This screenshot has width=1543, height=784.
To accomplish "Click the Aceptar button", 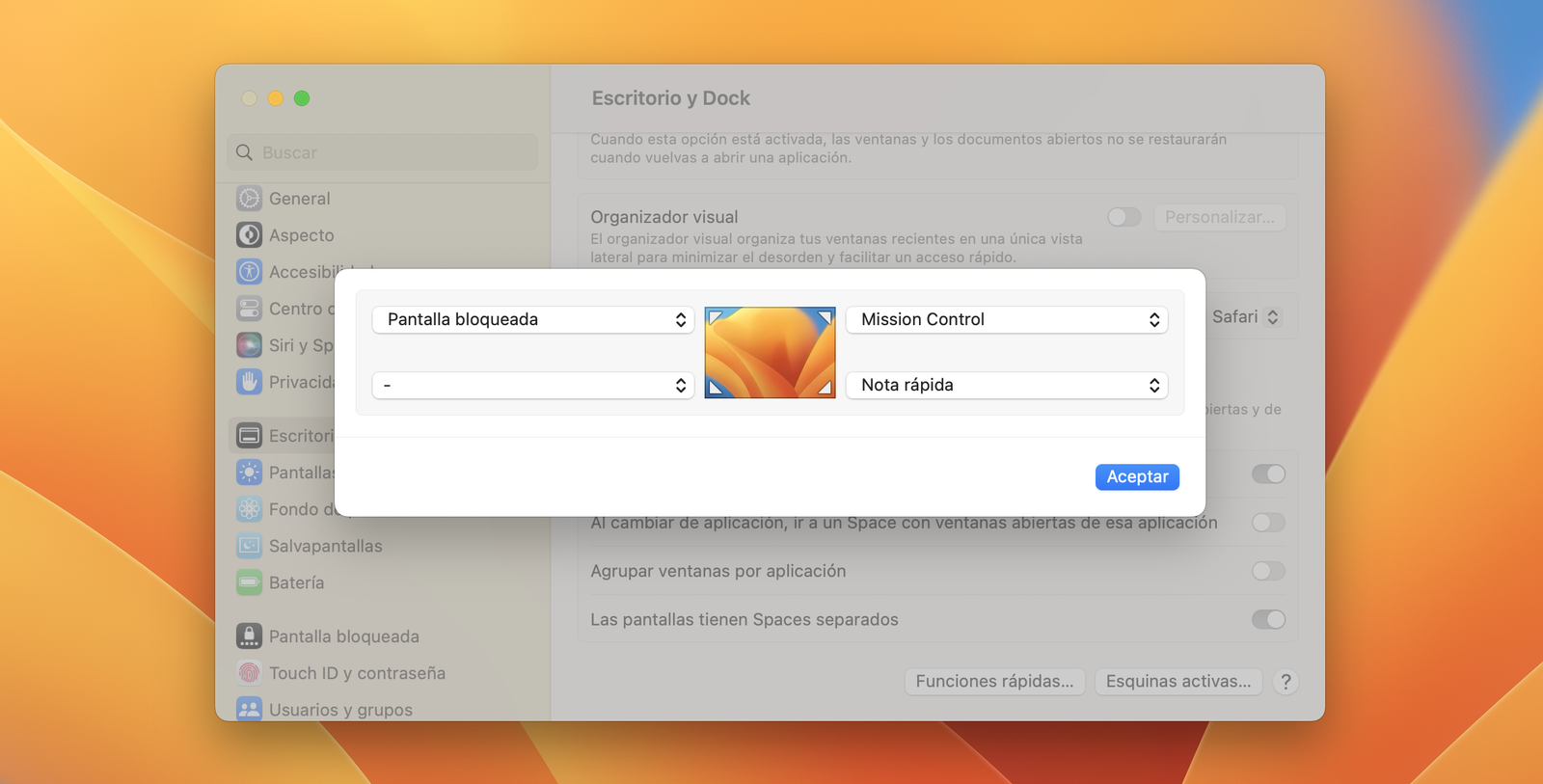I will click(x=1137, y=476).
